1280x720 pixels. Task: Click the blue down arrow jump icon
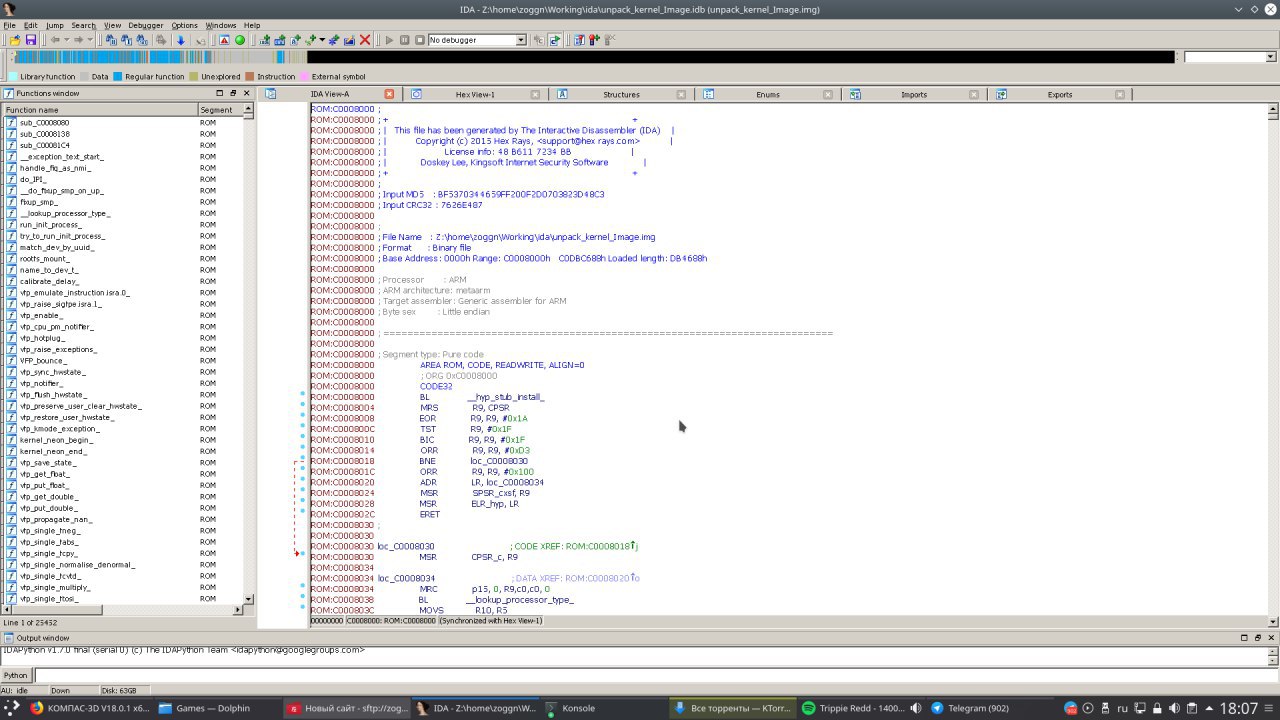click(181, 40)
